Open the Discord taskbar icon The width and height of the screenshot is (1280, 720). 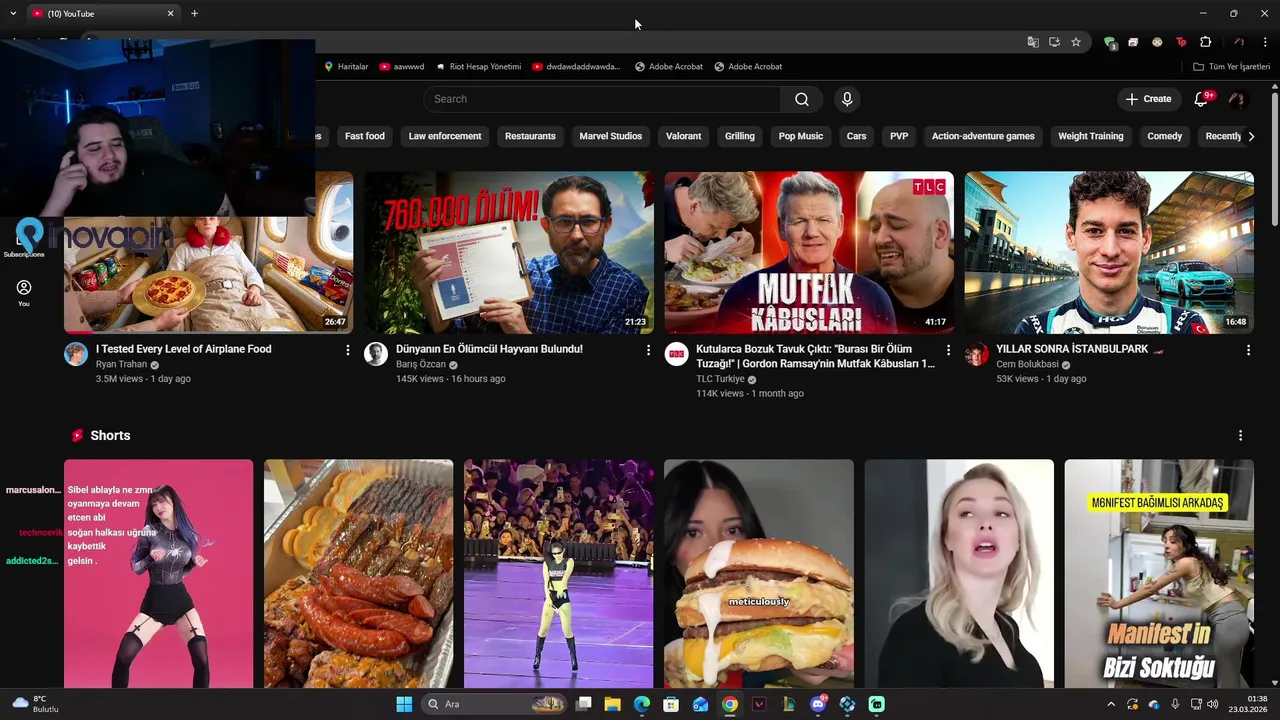pyautogui.click(x=818, y=704)
